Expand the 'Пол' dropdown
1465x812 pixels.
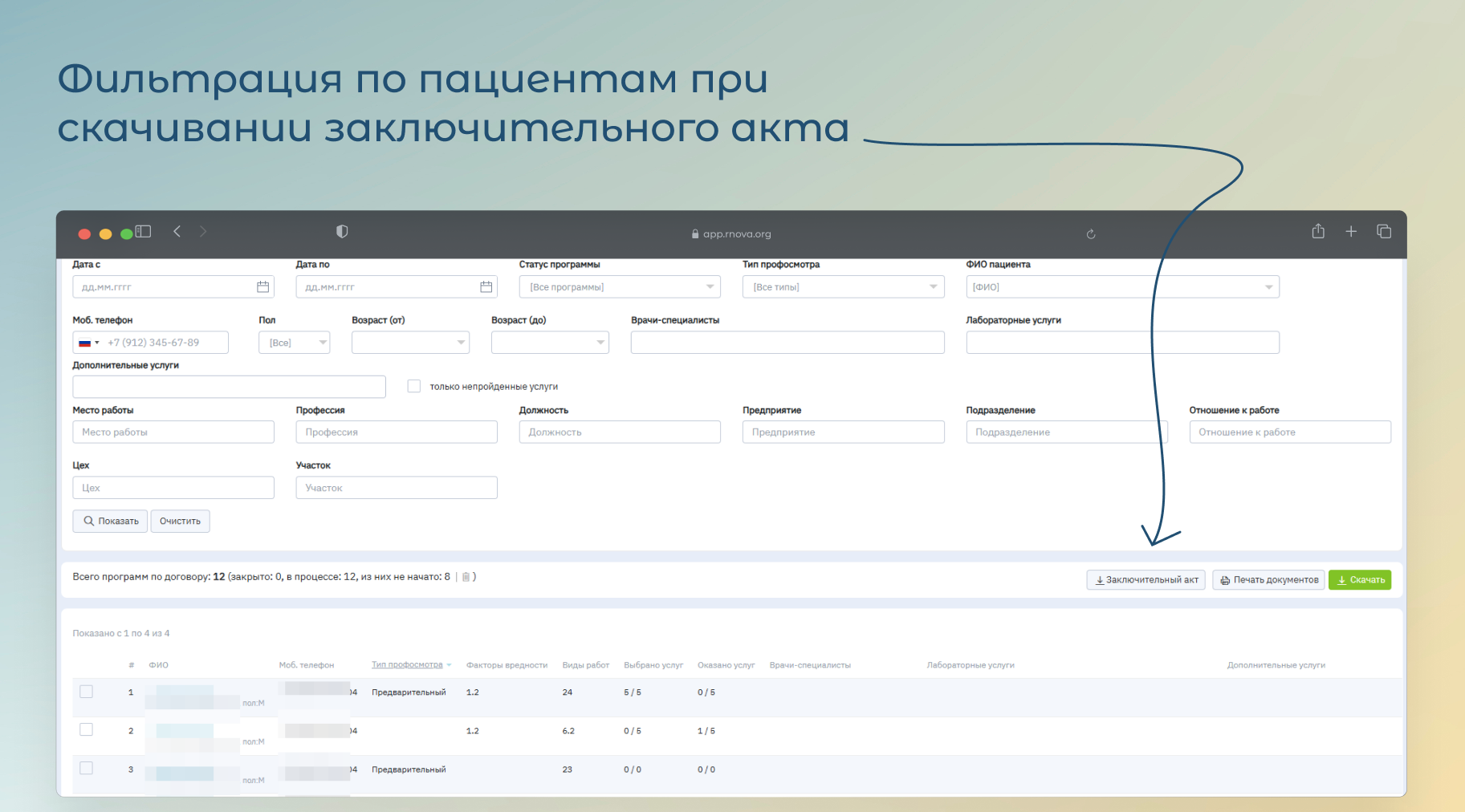pos(295,343)
